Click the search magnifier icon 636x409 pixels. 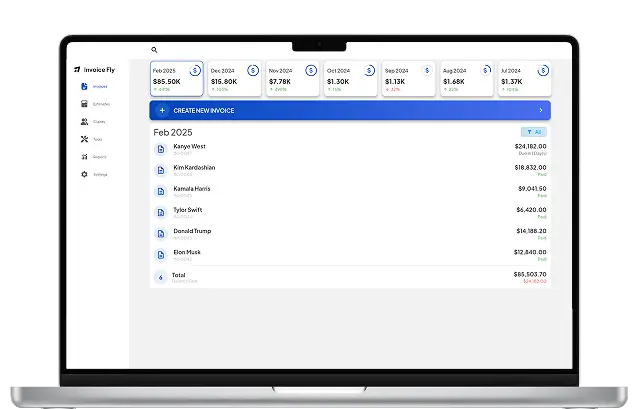coord(154,49)
